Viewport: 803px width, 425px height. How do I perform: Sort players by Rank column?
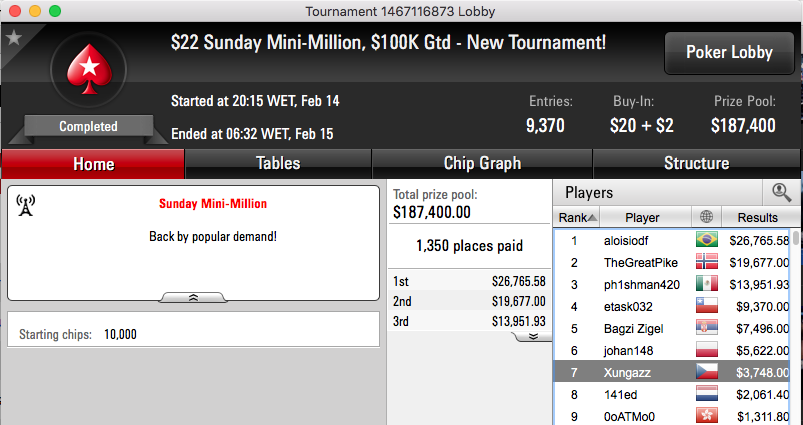(577, 217)
